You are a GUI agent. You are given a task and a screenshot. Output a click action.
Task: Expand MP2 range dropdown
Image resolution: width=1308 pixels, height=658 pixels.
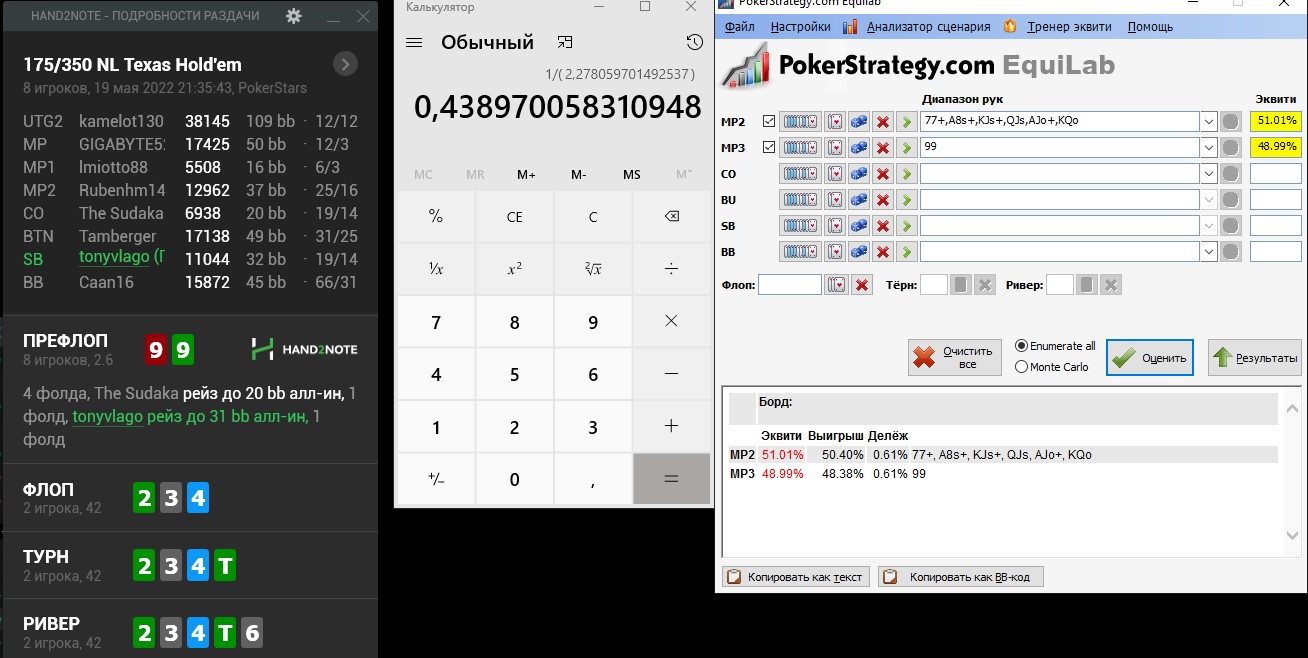click(1210, 121)
